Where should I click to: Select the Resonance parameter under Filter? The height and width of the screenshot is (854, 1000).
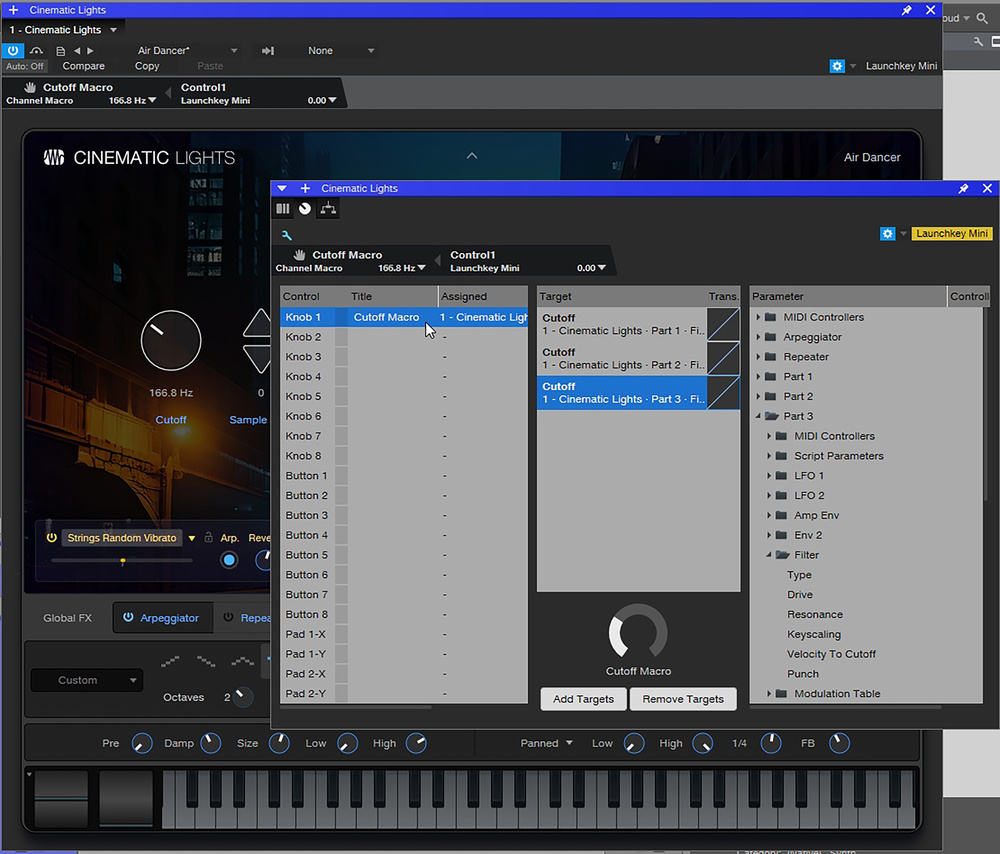[814, 615]
